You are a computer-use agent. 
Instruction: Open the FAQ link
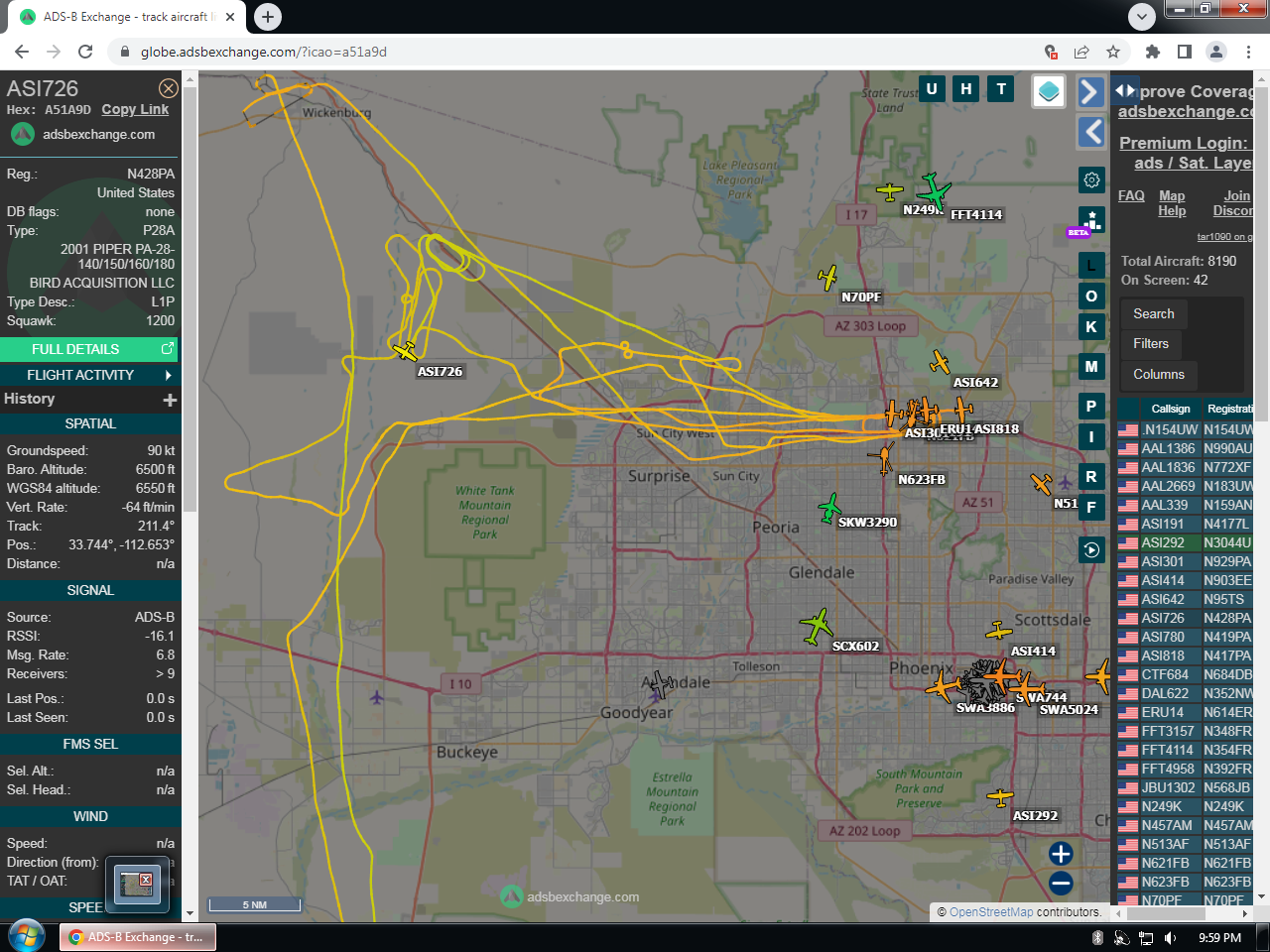(1131, 196)
